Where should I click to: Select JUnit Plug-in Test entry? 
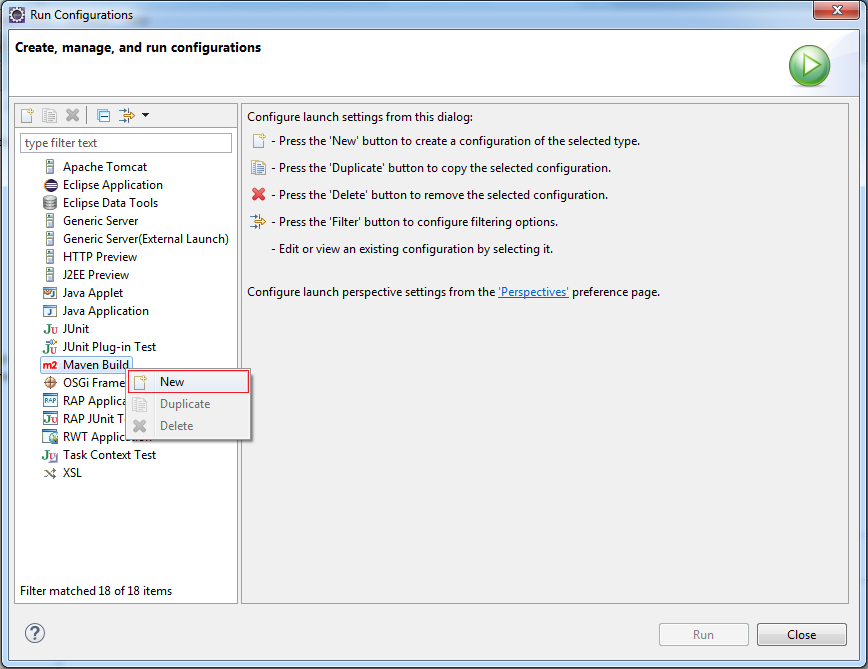coord(109,347)
